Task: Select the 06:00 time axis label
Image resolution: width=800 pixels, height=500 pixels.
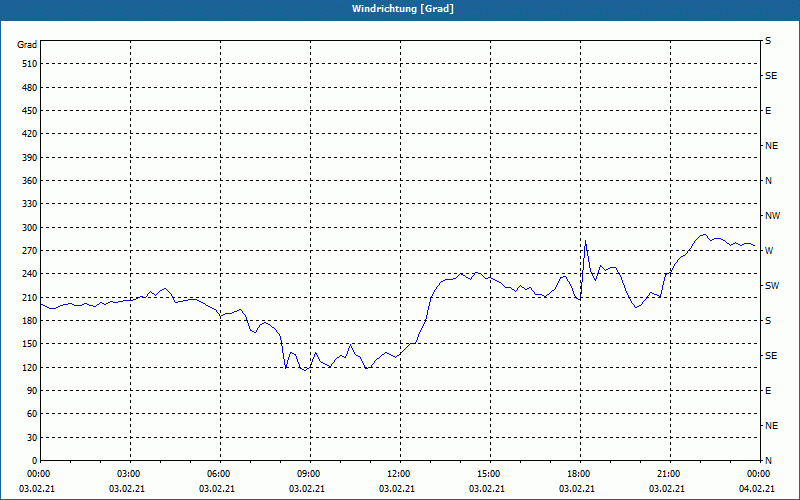Action: (217, 474)
